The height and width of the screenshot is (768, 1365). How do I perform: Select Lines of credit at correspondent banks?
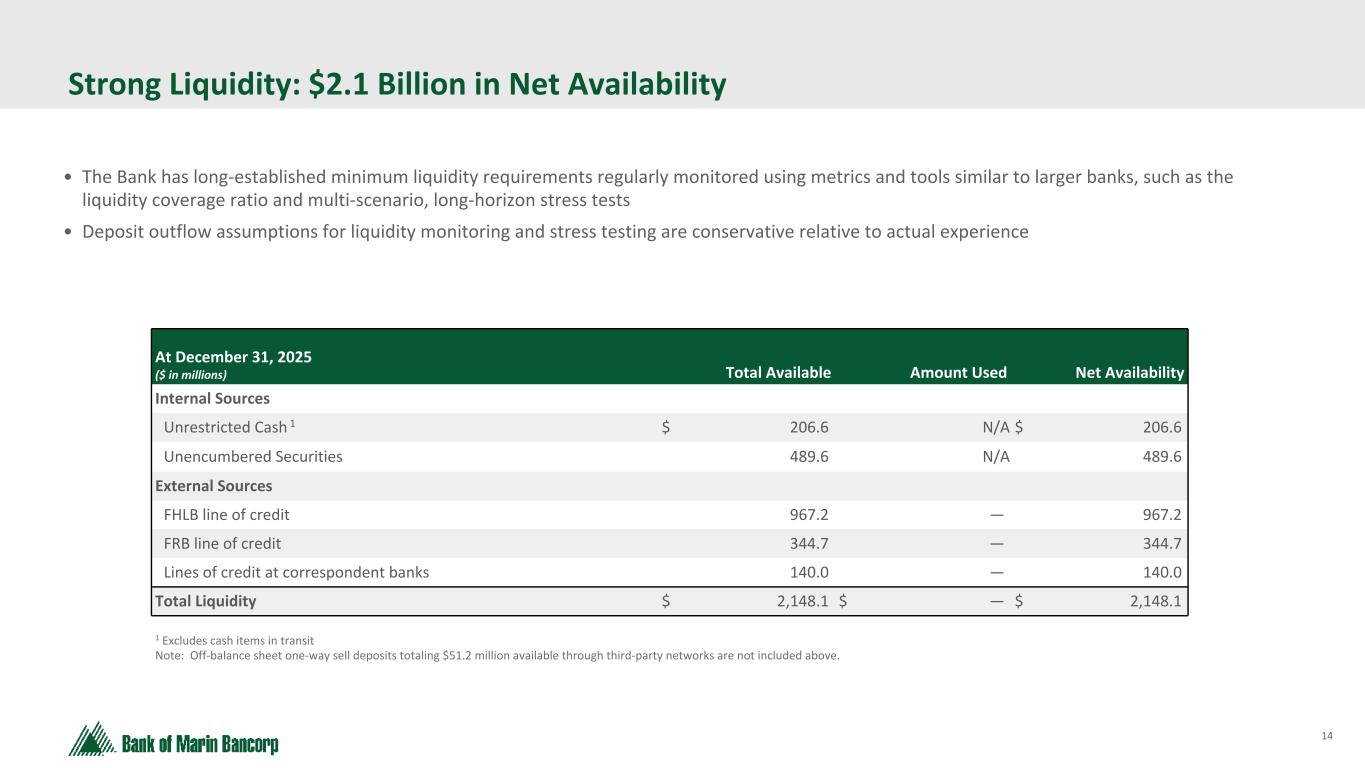(296, 573)
